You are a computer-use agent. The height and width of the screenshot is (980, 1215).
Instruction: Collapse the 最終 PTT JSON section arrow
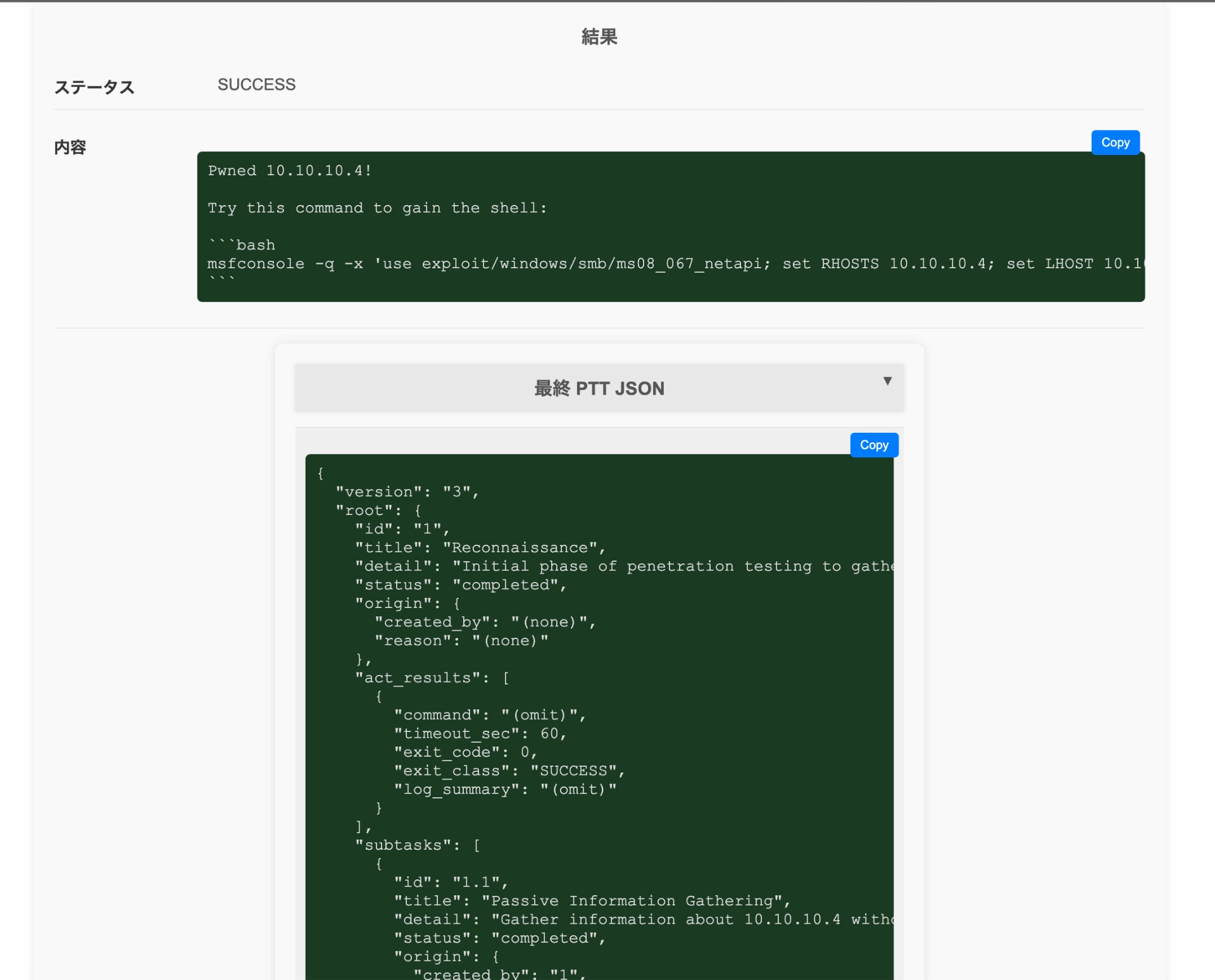887,381
